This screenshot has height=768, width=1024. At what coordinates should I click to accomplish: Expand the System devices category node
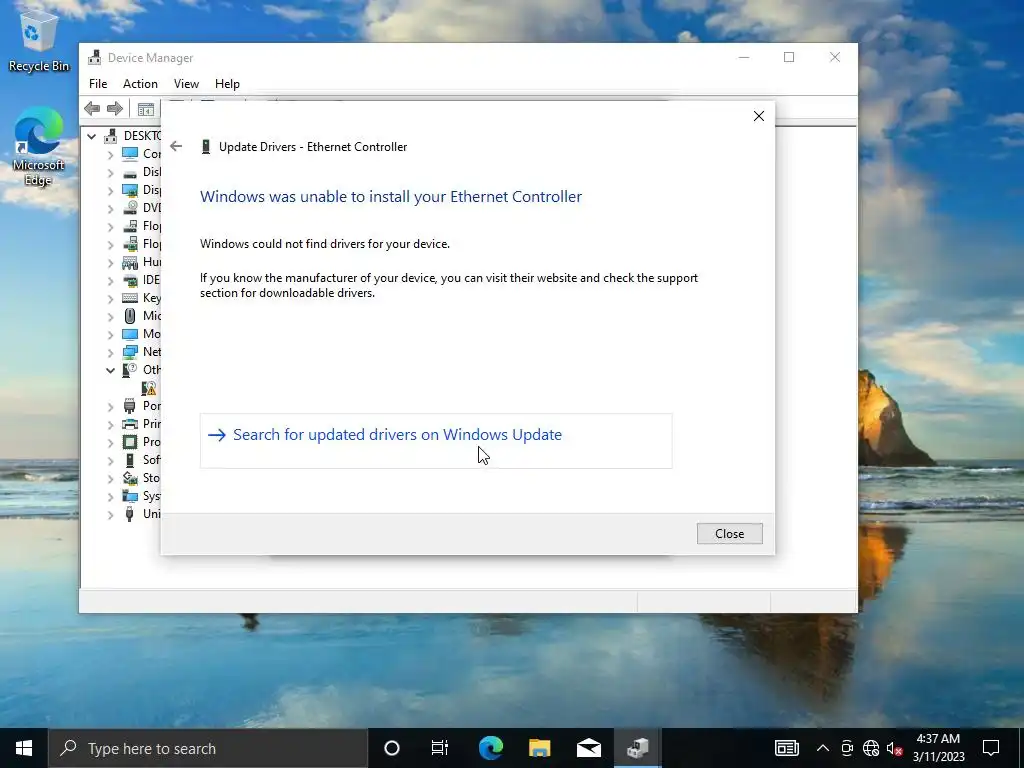pyautogui.click(x=110, y=496)
